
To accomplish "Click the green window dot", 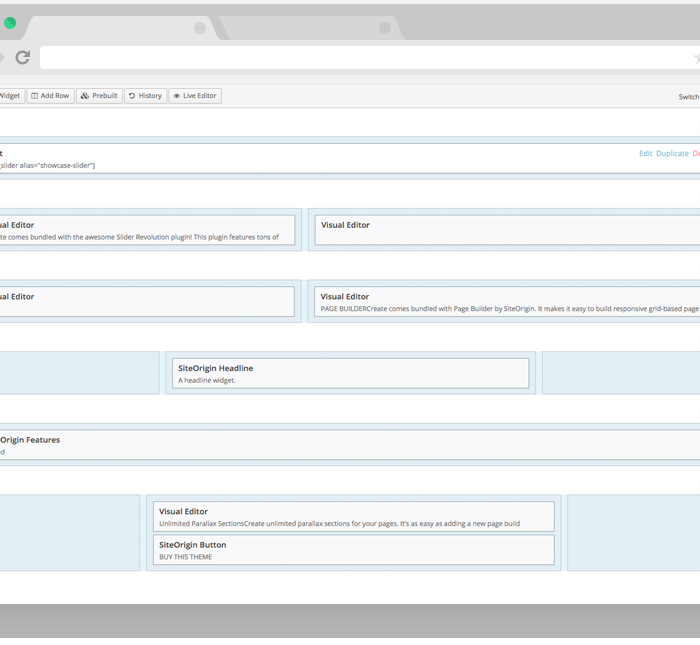I will click(10, 23).
